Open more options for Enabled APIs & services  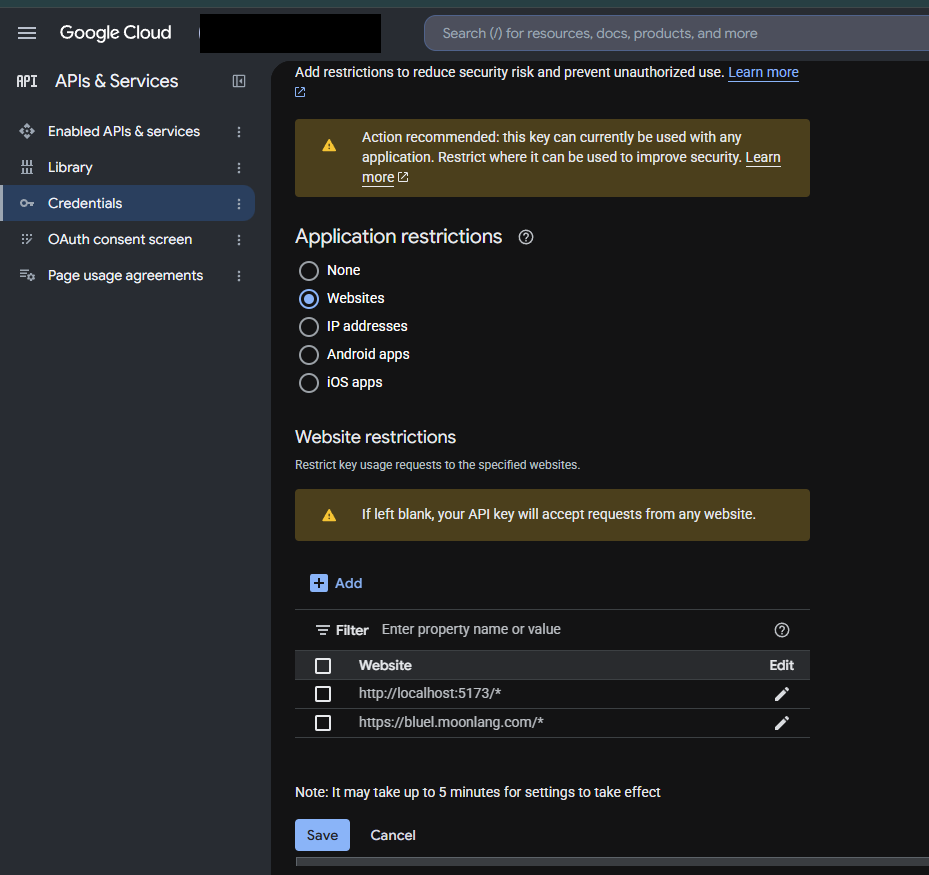tap(239, 132)
